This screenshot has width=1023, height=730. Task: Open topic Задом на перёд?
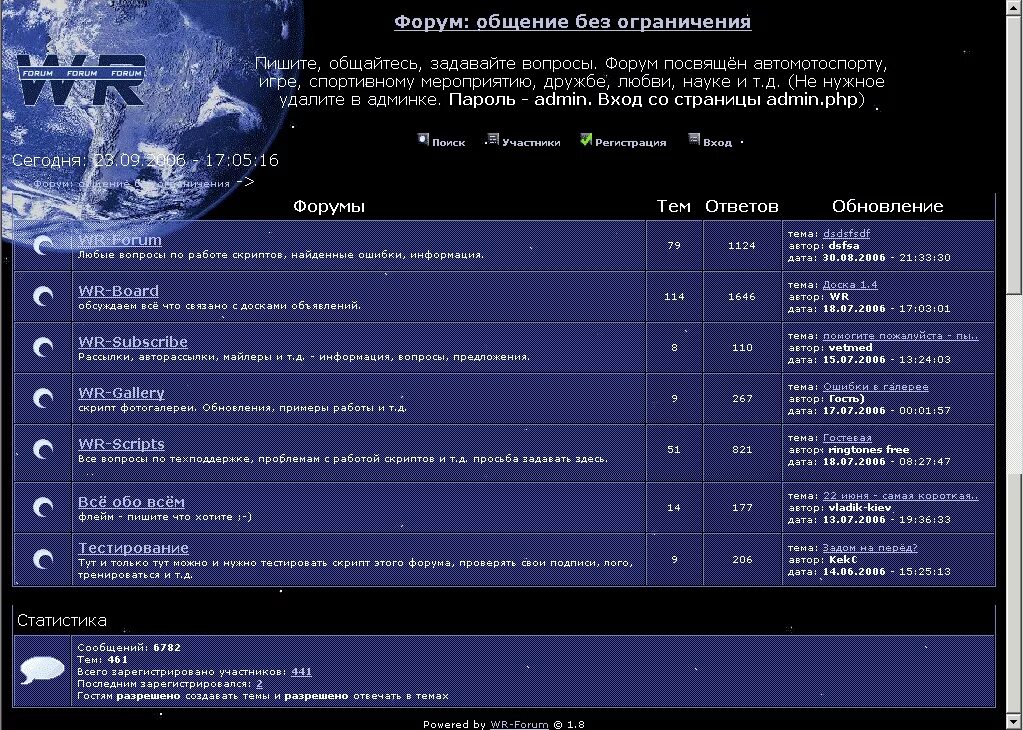tap(870, 548)
